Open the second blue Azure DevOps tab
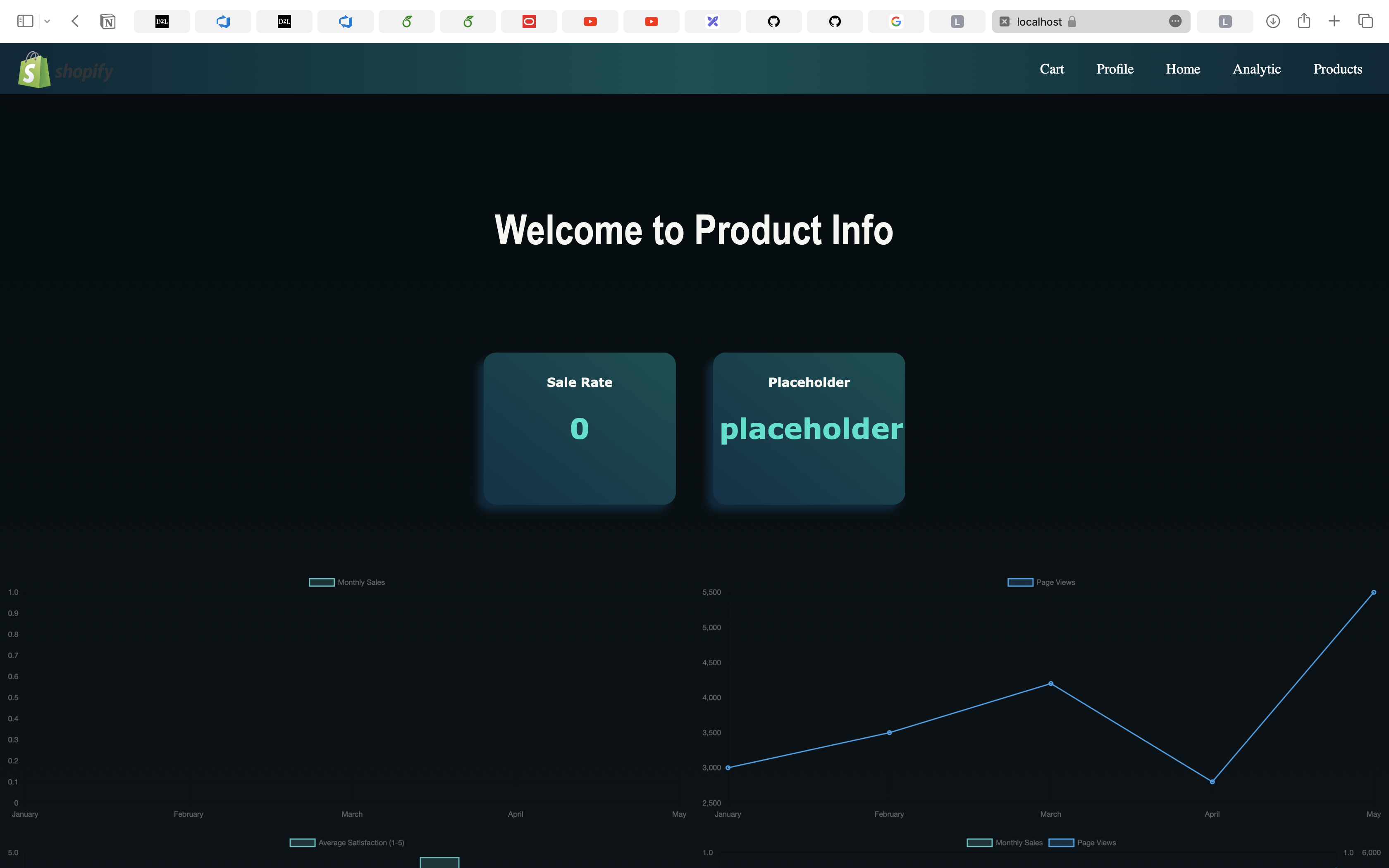The height and width of the screenshot is (868, 1389). (x=346, y=21)
